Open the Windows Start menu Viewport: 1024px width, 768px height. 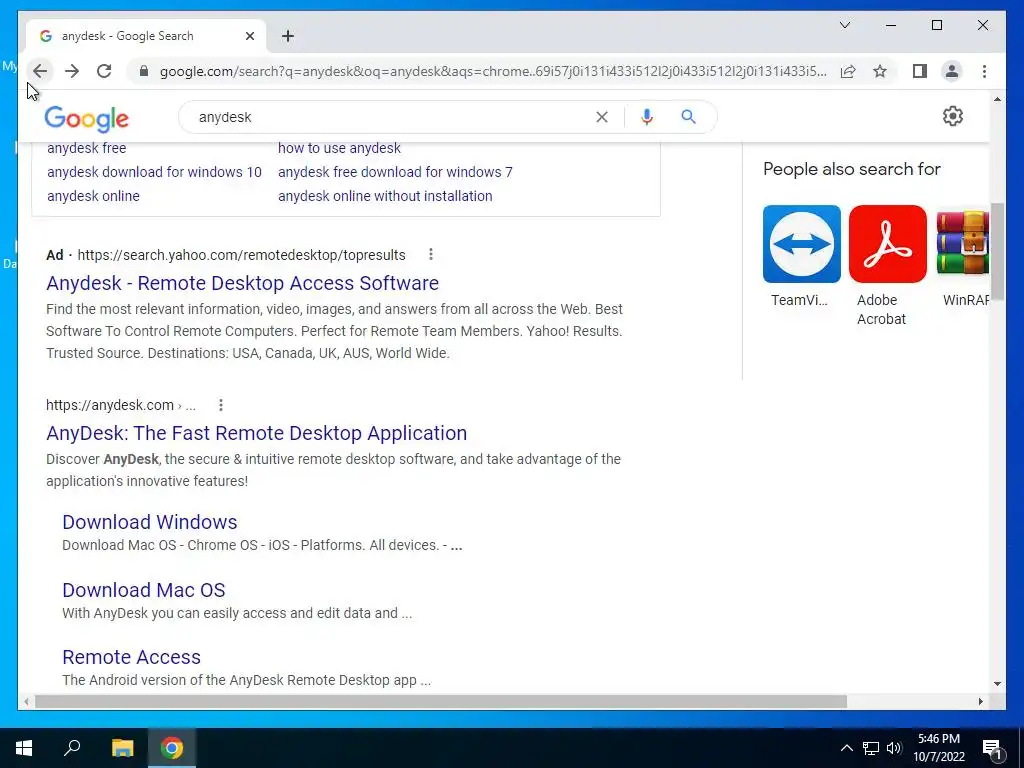[24, 748]
